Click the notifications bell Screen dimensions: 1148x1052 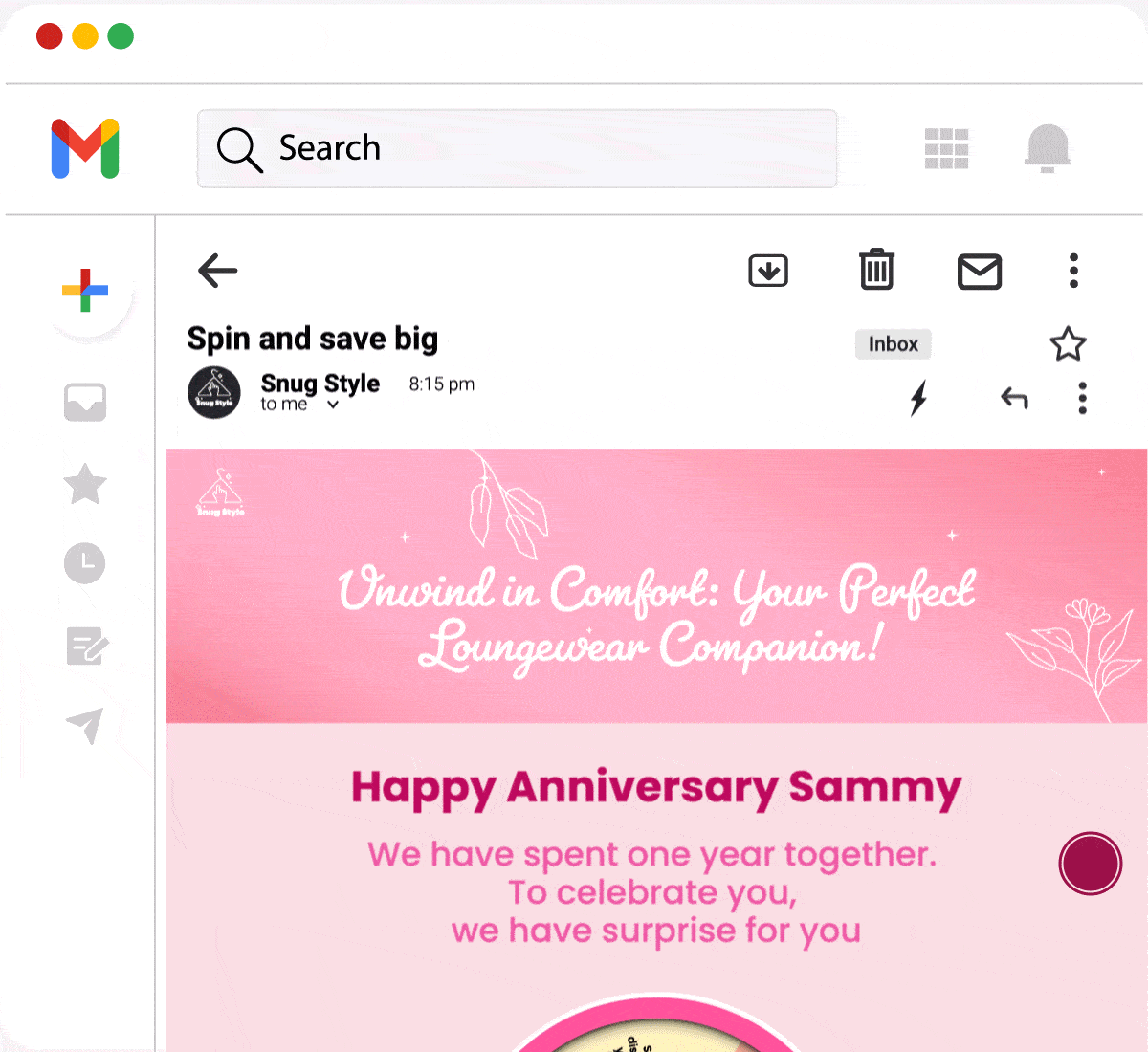click(1048, 149)
